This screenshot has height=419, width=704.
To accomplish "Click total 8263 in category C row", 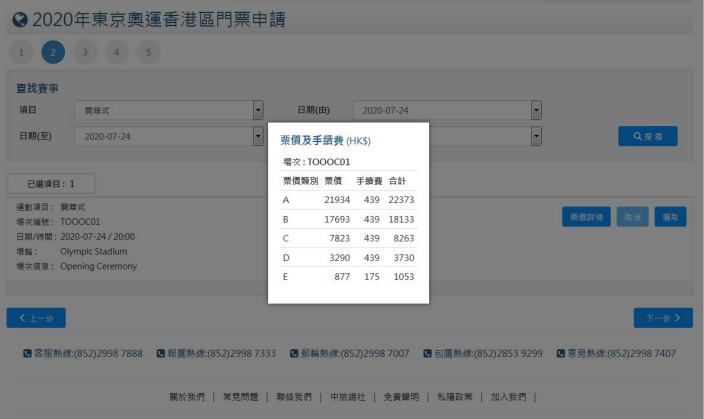I will 404,238.
